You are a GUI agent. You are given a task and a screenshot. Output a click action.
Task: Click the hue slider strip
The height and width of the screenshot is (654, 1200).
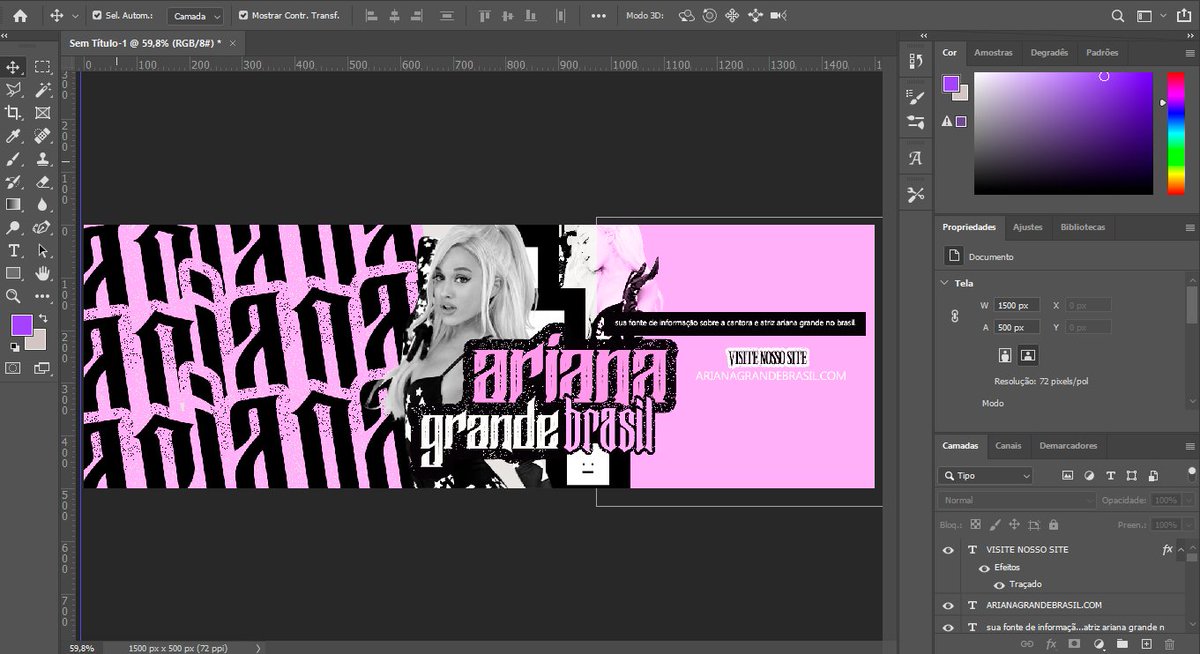pyautogui.click(x=1174, y=133)
